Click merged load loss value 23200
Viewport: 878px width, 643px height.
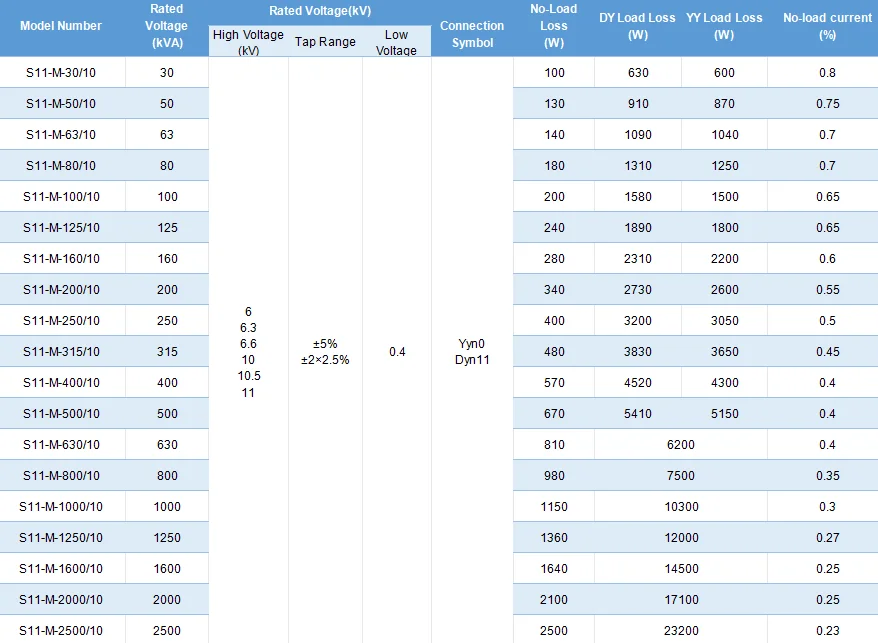[681, 631]
